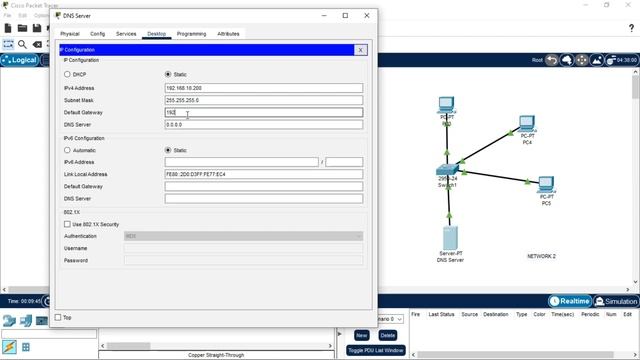
Task: Click the IPv6 Default Gateway field
Action: (264, 187)
